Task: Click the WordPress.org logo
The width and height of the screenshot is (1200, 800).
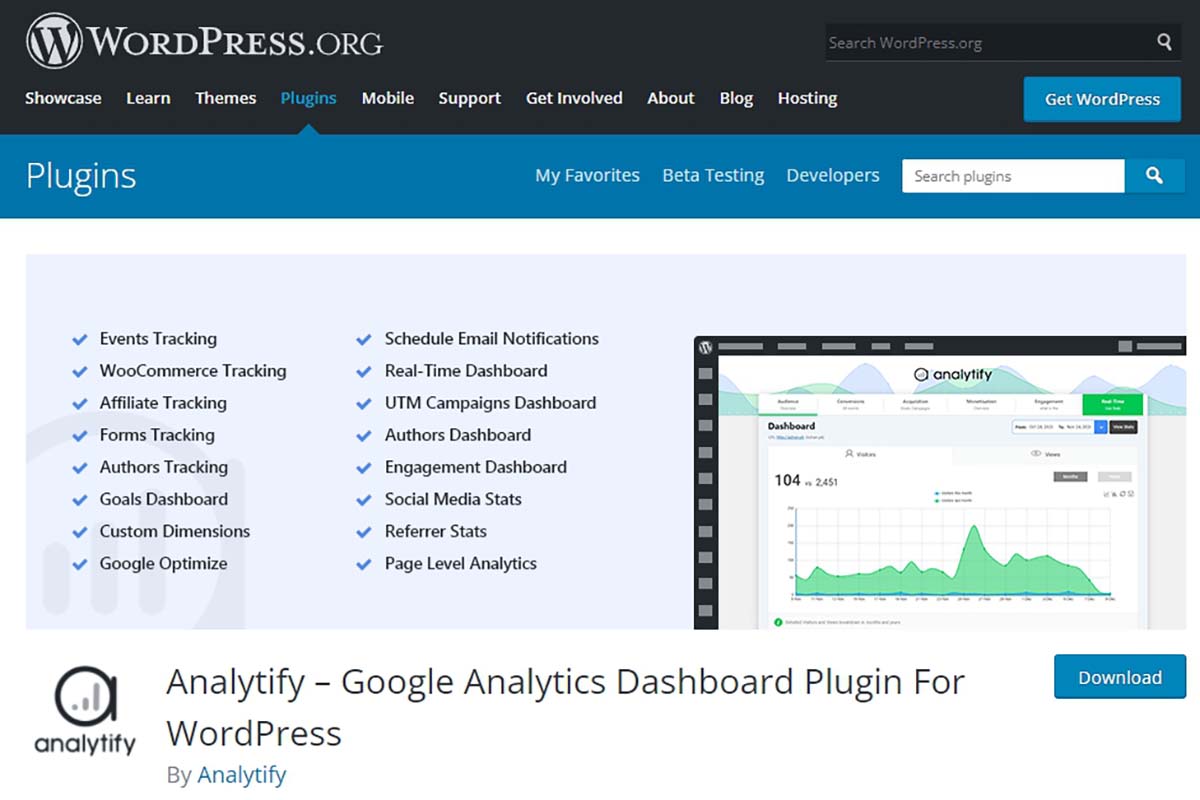Action: [205, 42]
